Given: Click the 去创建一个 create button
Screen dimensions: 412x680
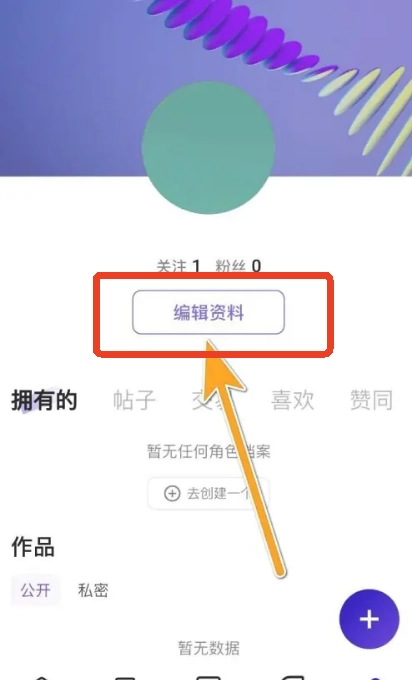Looking at the screenshot, I should [x=208, y=493].
